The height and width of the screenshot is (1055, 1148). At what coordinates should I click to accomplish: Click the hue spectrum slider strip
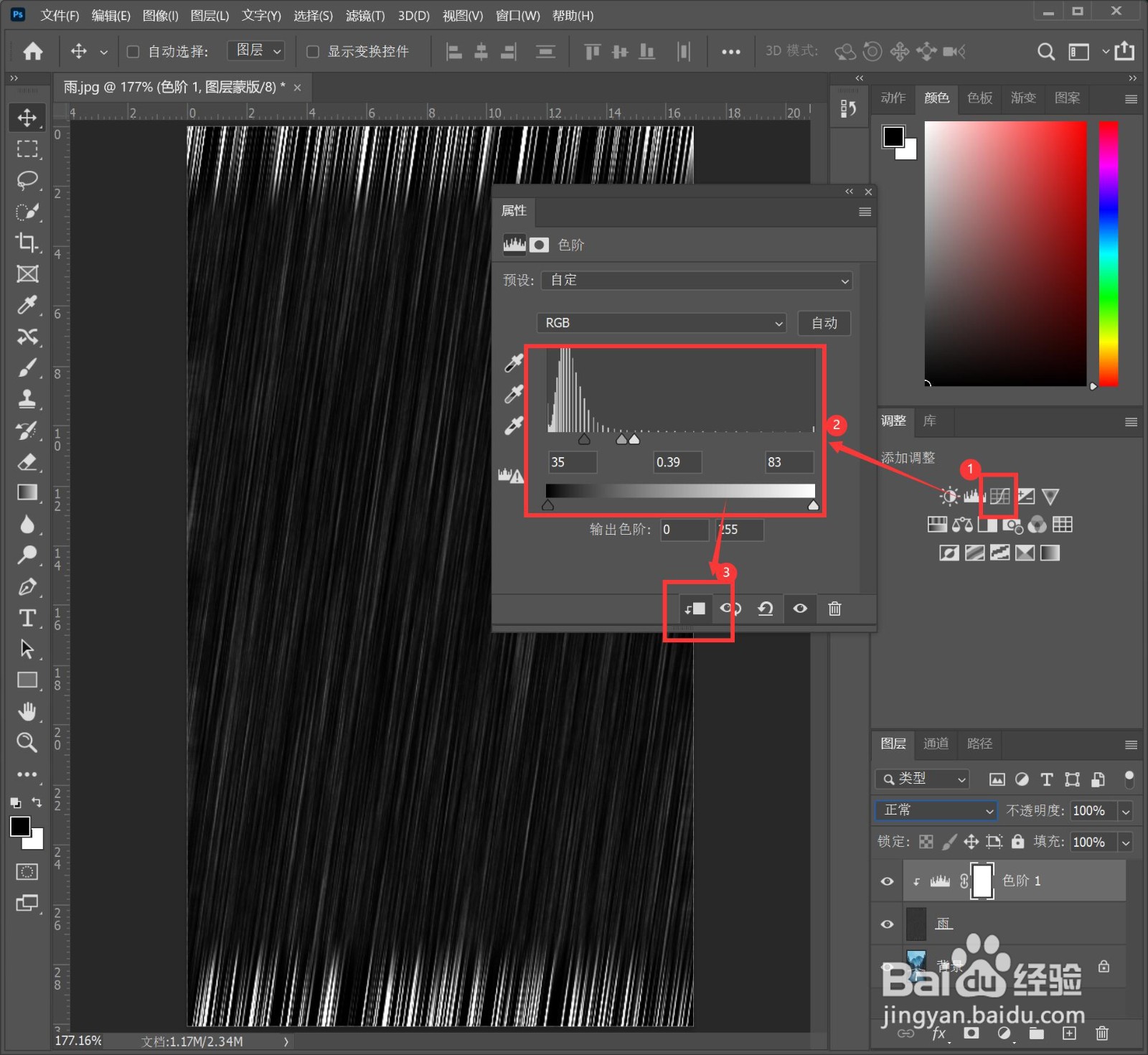click(x=1109, y=253)
